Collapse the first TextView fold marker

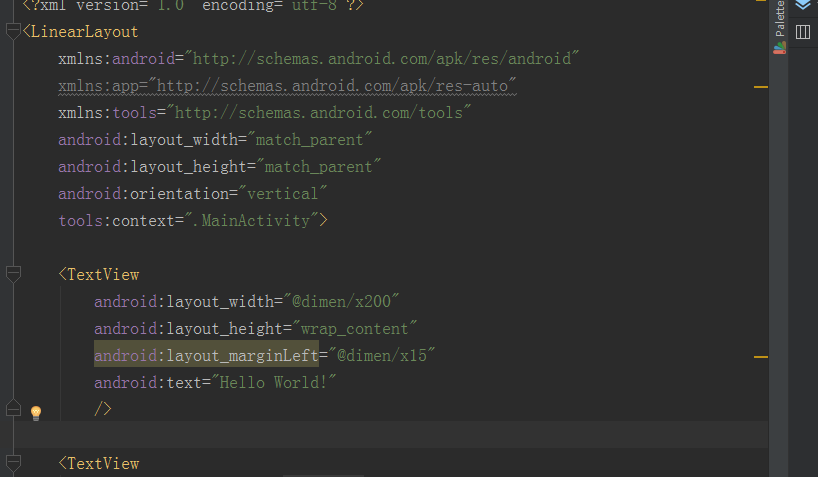13,274
